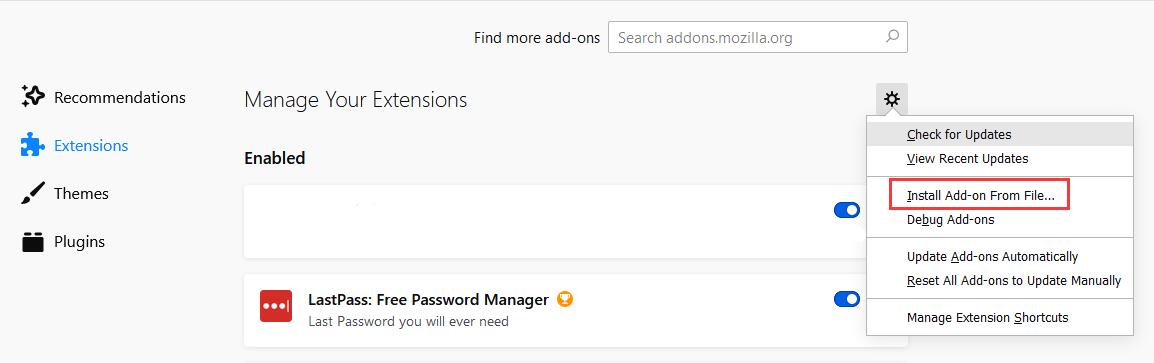Click the Extensions puzzle piece icon
Viewport: 1154px width, 363px height.
[x=33, y=145]
